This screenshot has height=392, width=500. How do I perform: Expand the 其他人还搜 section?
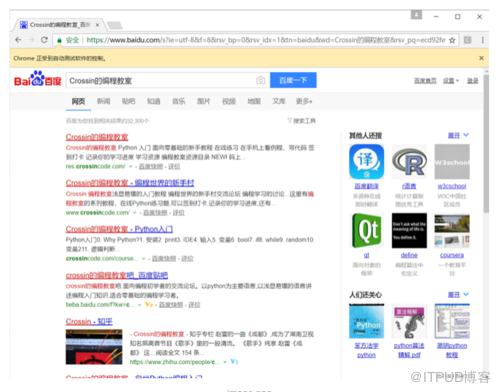[x=458, y=135]
